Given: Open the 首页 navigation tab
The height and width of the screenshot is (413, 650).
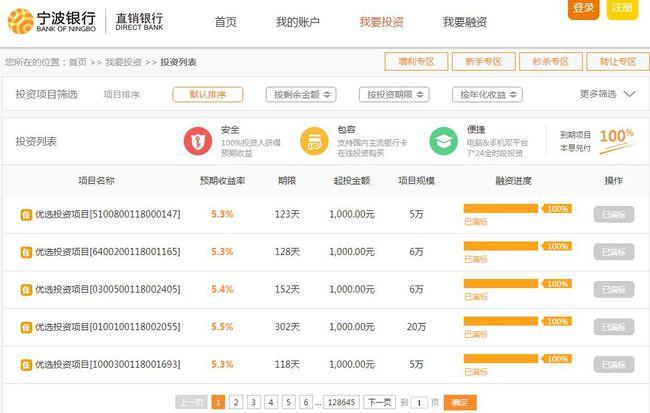Looking at the screenshot, I should click(x=226, y=22).
